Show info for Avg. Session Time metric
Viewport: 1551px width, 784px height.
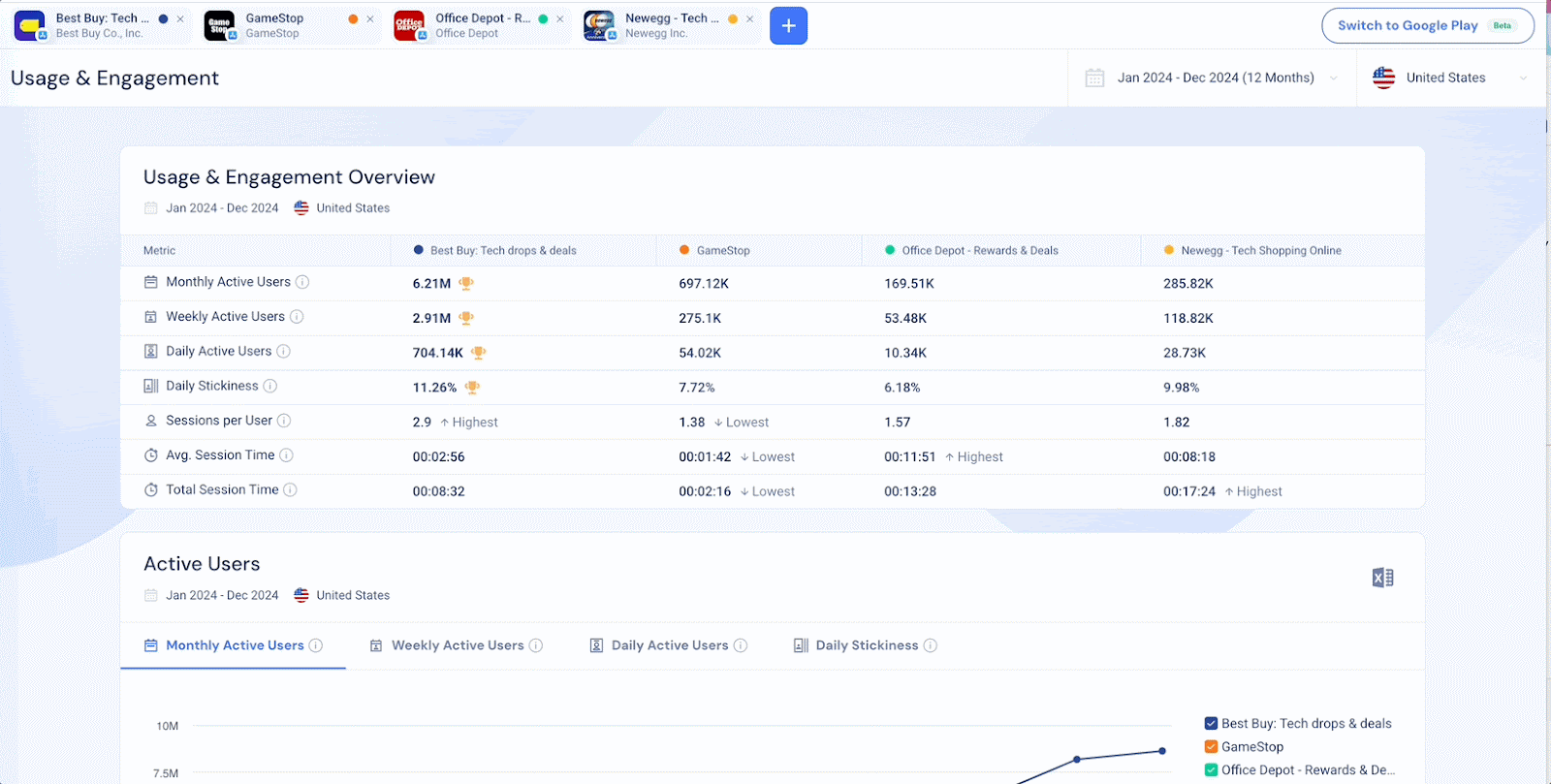[x=286, y=455]
